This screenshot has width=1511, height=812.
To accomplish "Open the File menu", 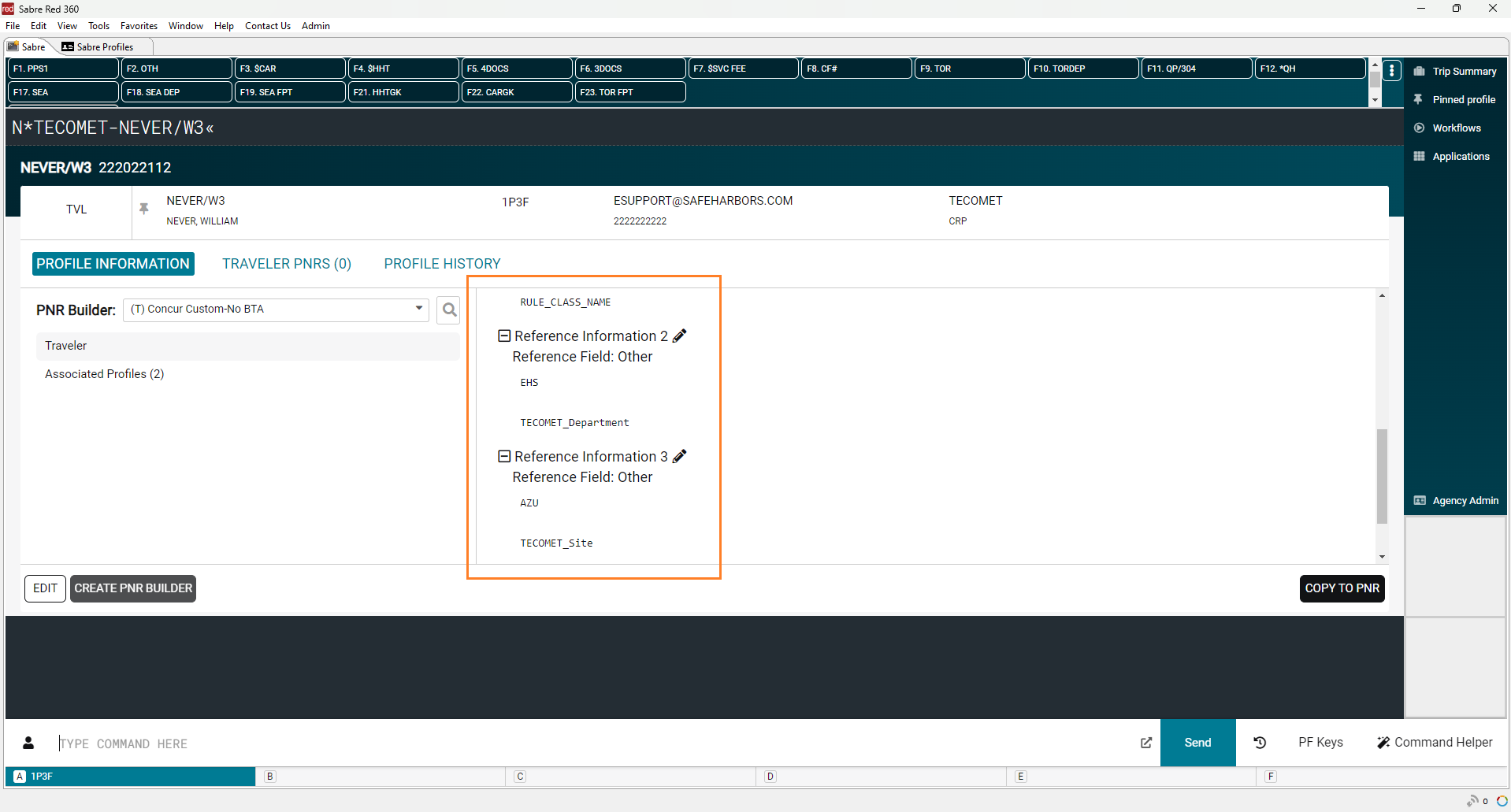I will tap(13, 26).
